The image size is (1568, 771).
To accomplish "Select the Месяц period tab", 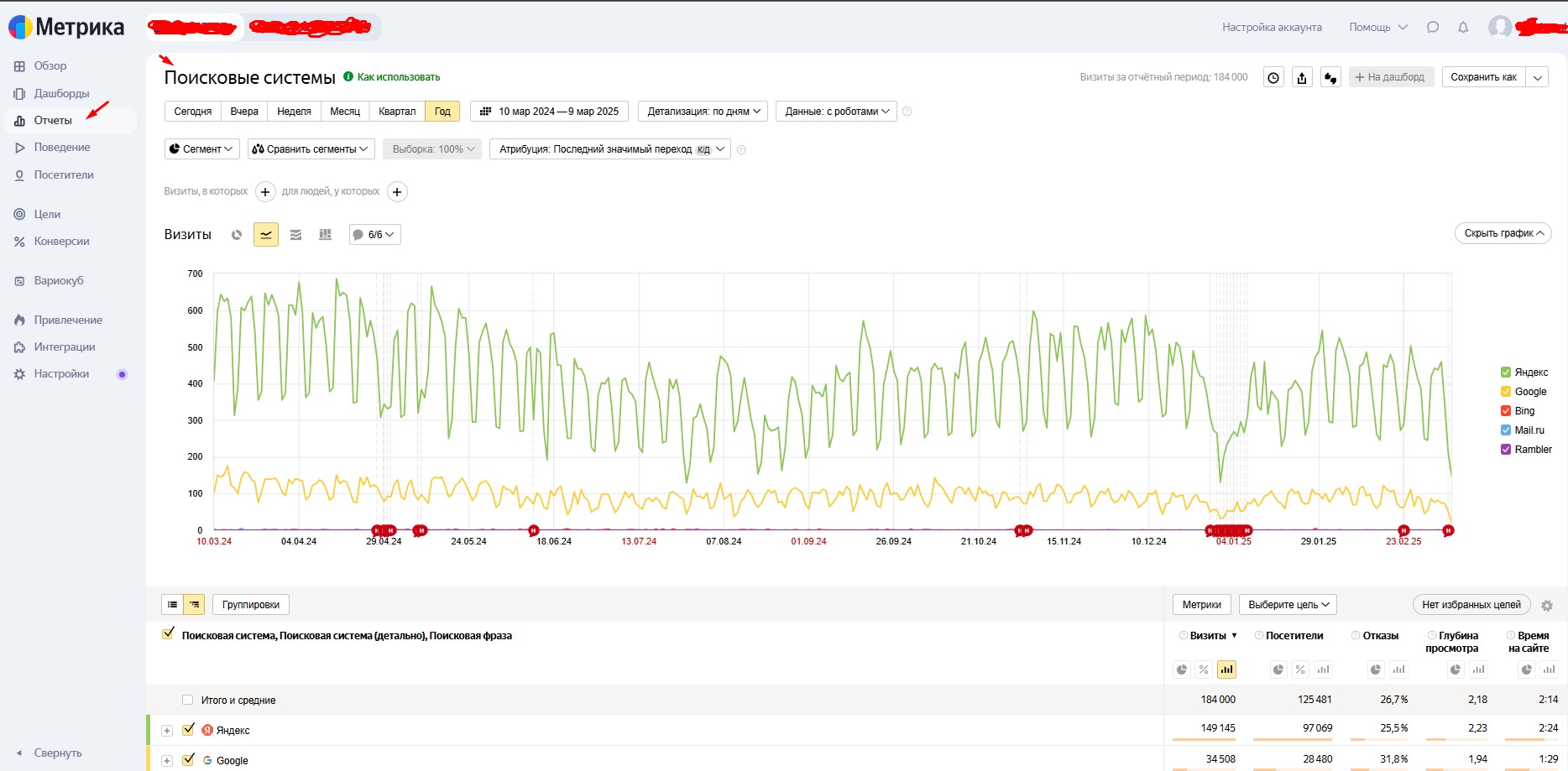I will (344, 112).
